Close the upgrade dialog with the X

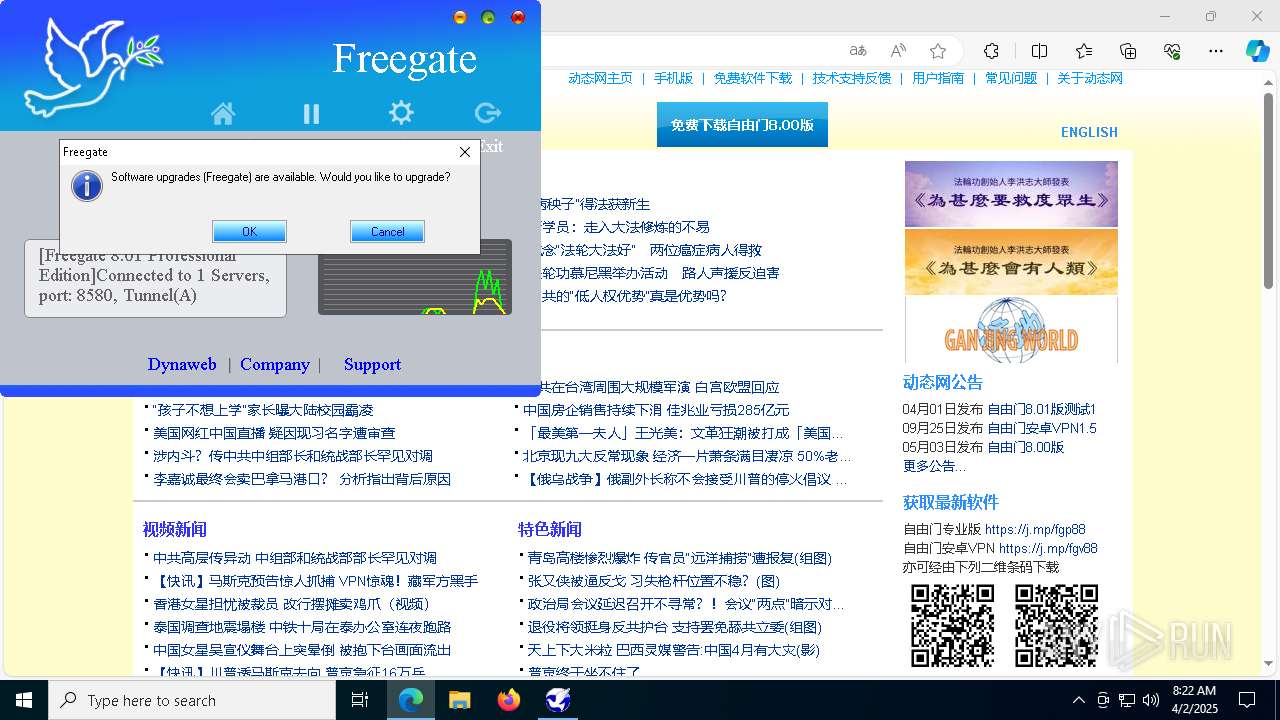[465, 152]
